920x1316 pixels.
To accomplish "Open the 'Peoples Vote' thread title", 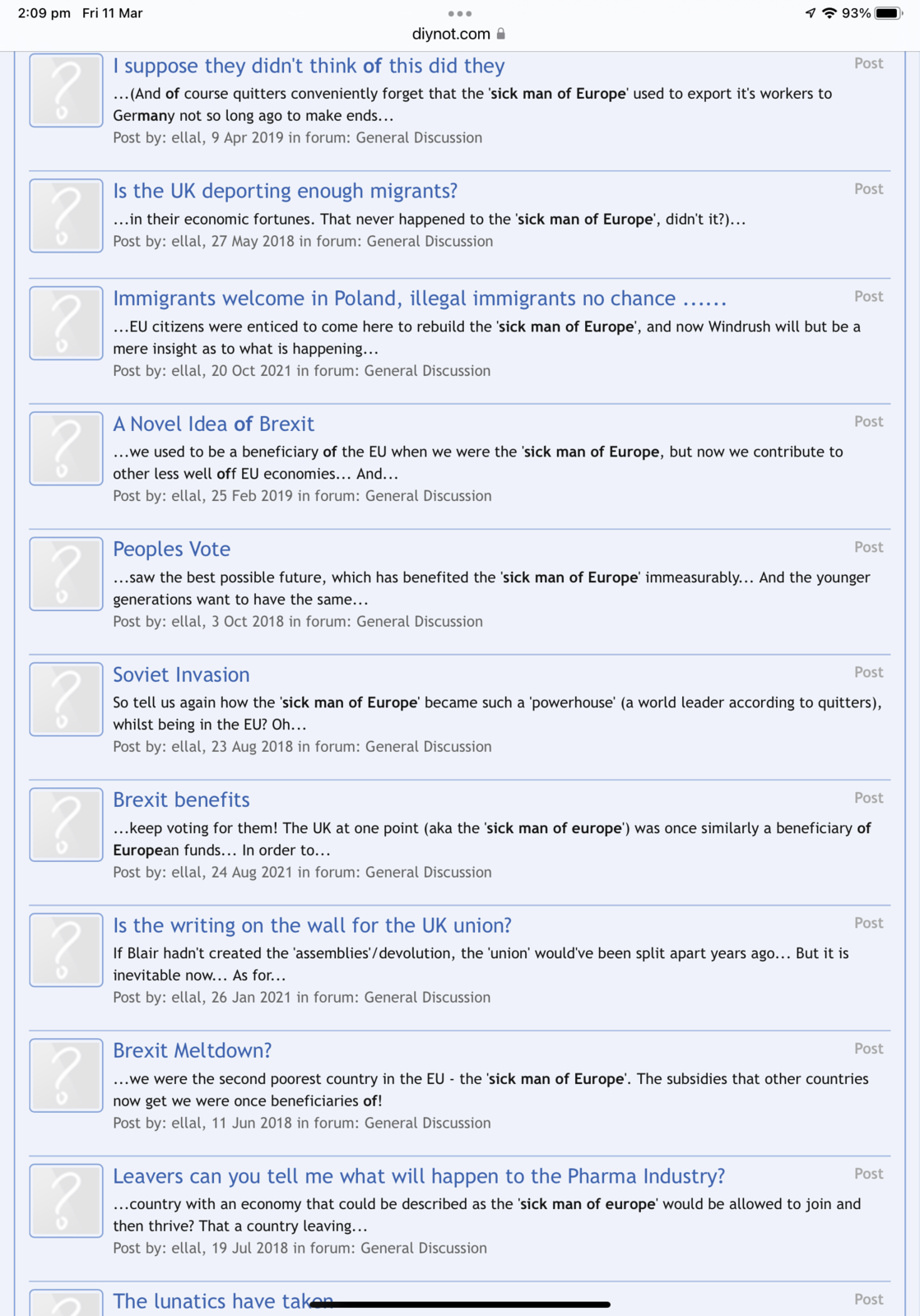I will point(171,549).
